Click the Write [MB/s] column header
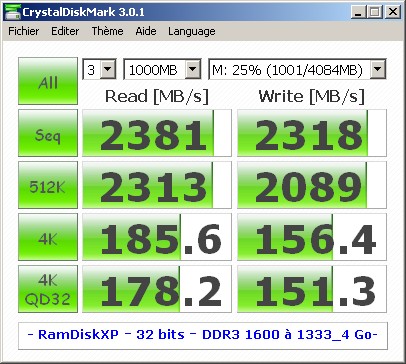 (312, 97)
